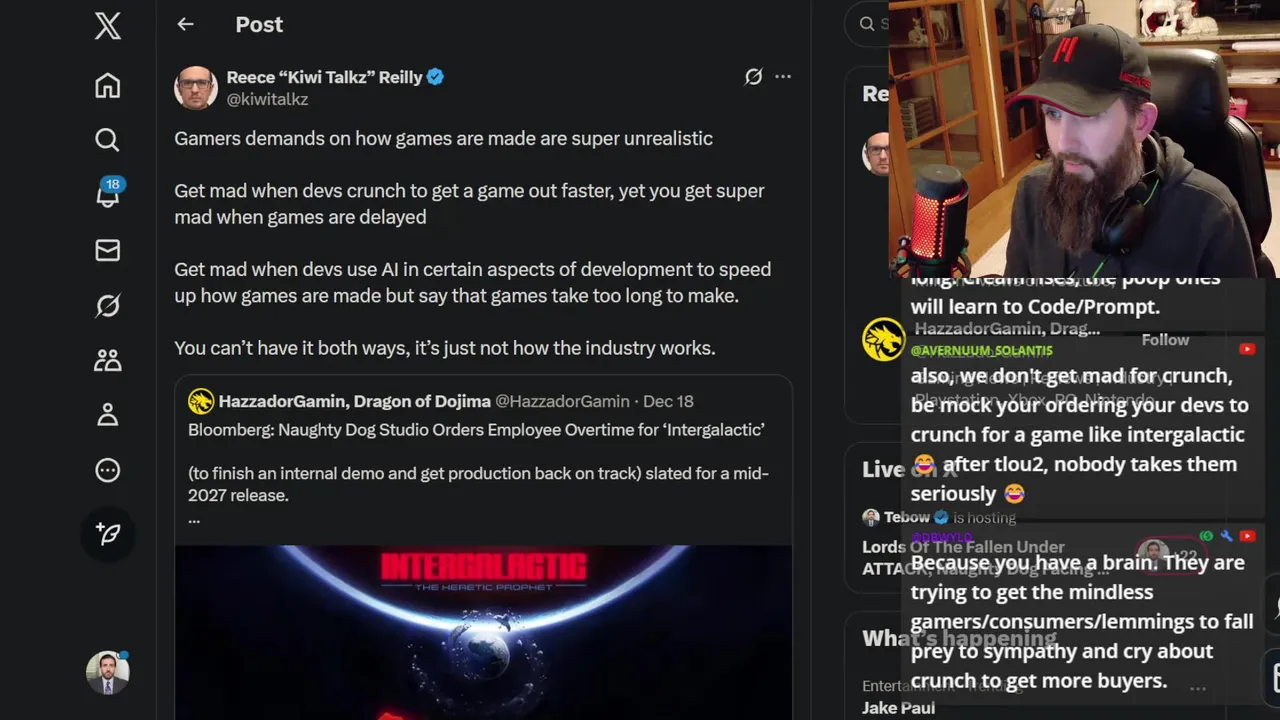Click the @kiwitalkz handle
Image resolution: width=1280 pixels, height=720 pixels.
(267, 100)
